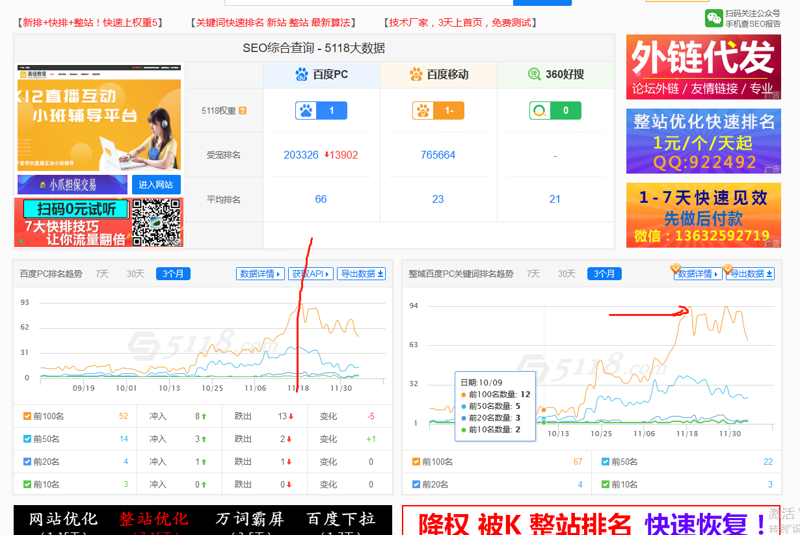This screenshot has height=535, width=800.
Task: Open 新排+快排+整站 ad link
Action: [x=89, y=22]
